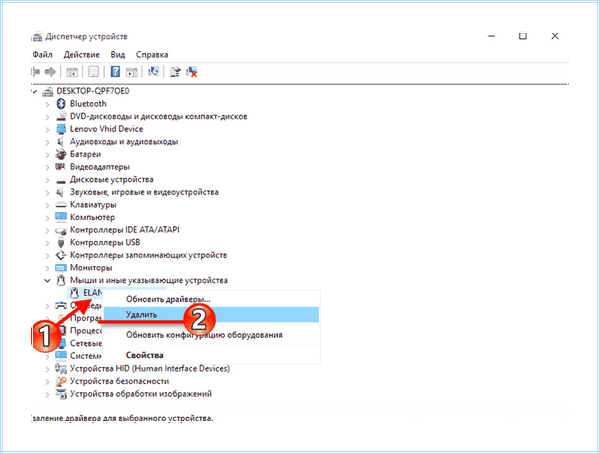Select the Мыши и иные указывающие устройства icon
Image resolution: width=600 pixels, height=454 pixels.
click(x=61, y=280)
